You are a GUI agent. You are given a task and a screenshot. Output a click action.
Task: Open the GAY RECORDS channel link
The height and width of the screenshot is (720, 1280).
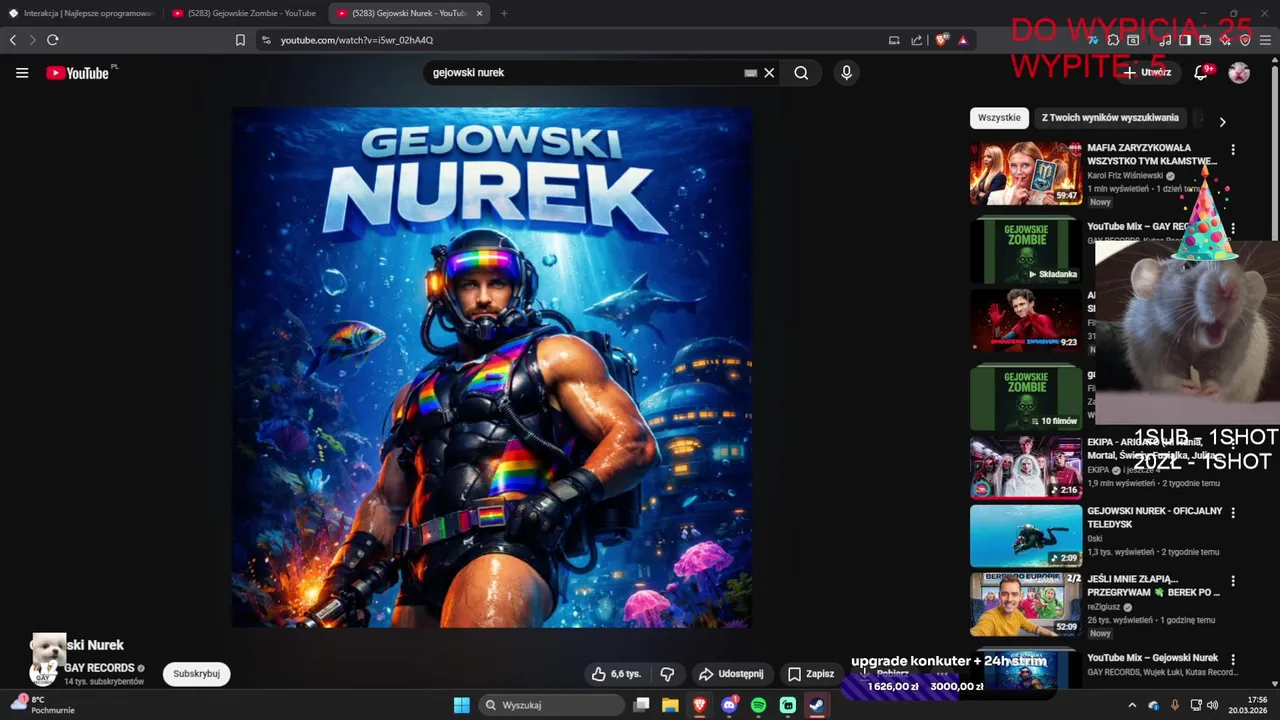99,668
